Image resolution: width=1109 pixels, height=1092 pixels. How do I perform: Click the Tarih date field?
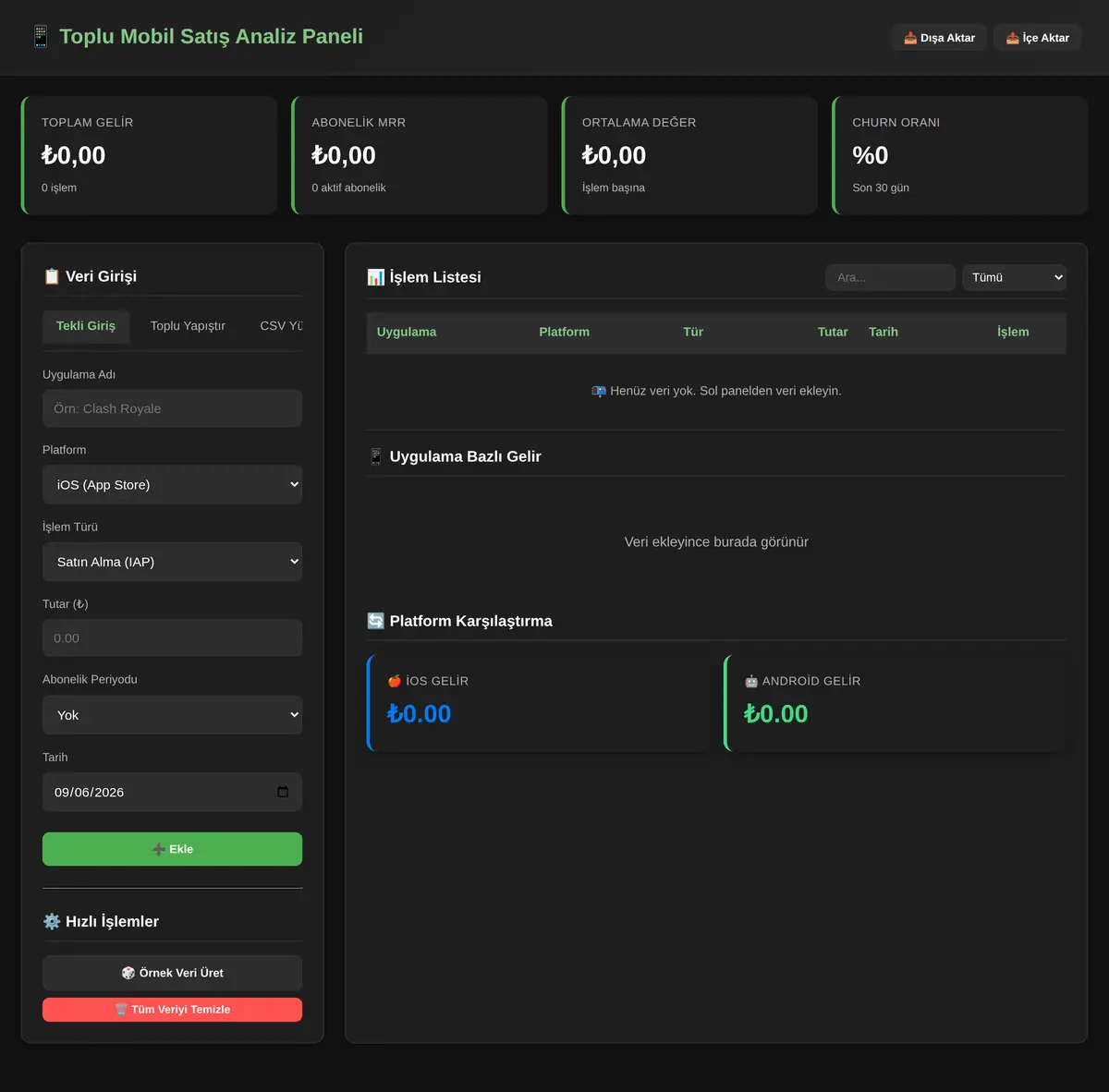tap(172, 792)
